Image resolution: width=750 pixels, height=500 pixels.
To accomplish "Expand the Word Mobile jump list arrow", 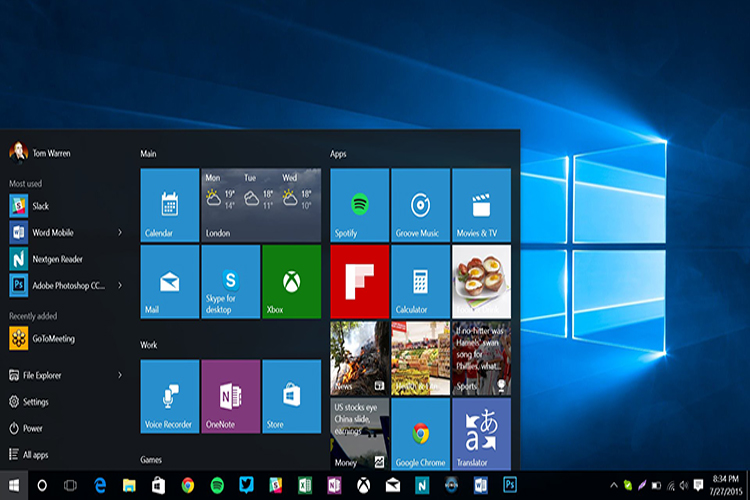I will 120,232.
